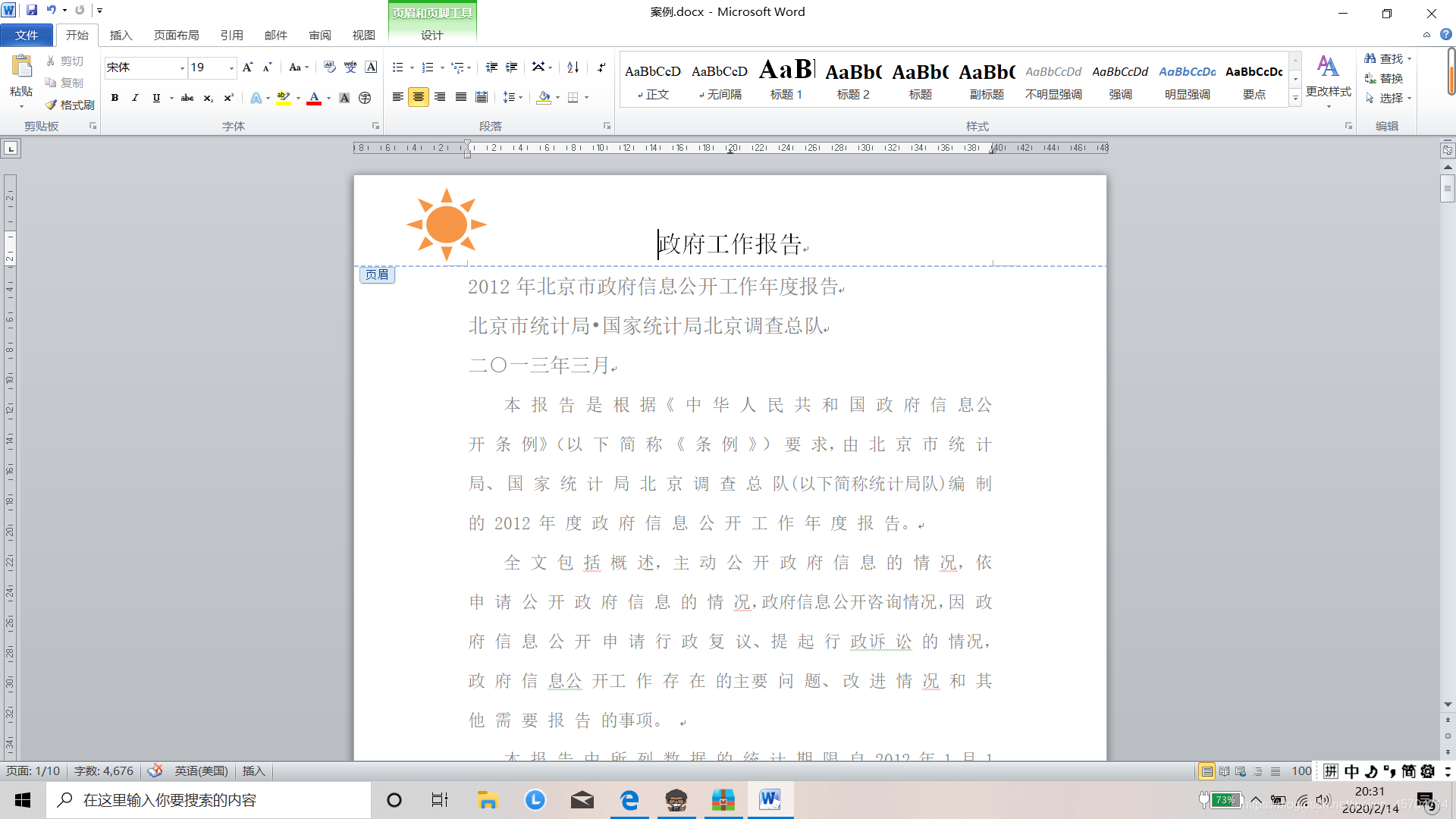Switch to the 插入 ribbon tab
The height and width of the screenshot is (819, 1456).
pos(121,35)
